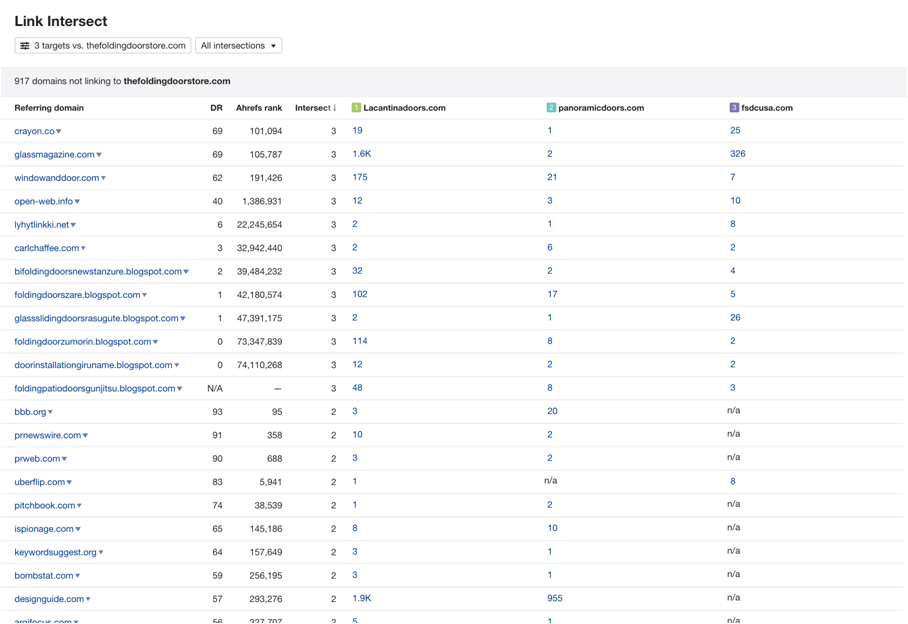Click the 20 panoramicdoors count for bbb.org
This screenshot has height=624, width=908.
(552, 411)
